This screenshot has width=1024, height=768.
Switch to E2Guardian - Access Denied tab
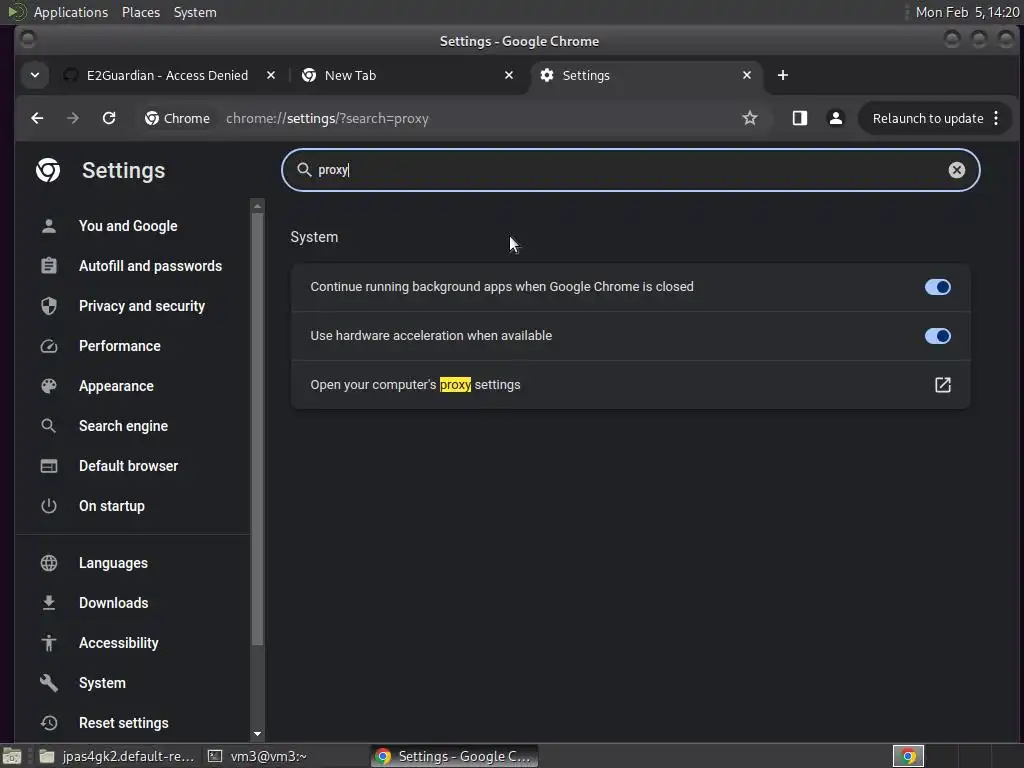point(168,76)
